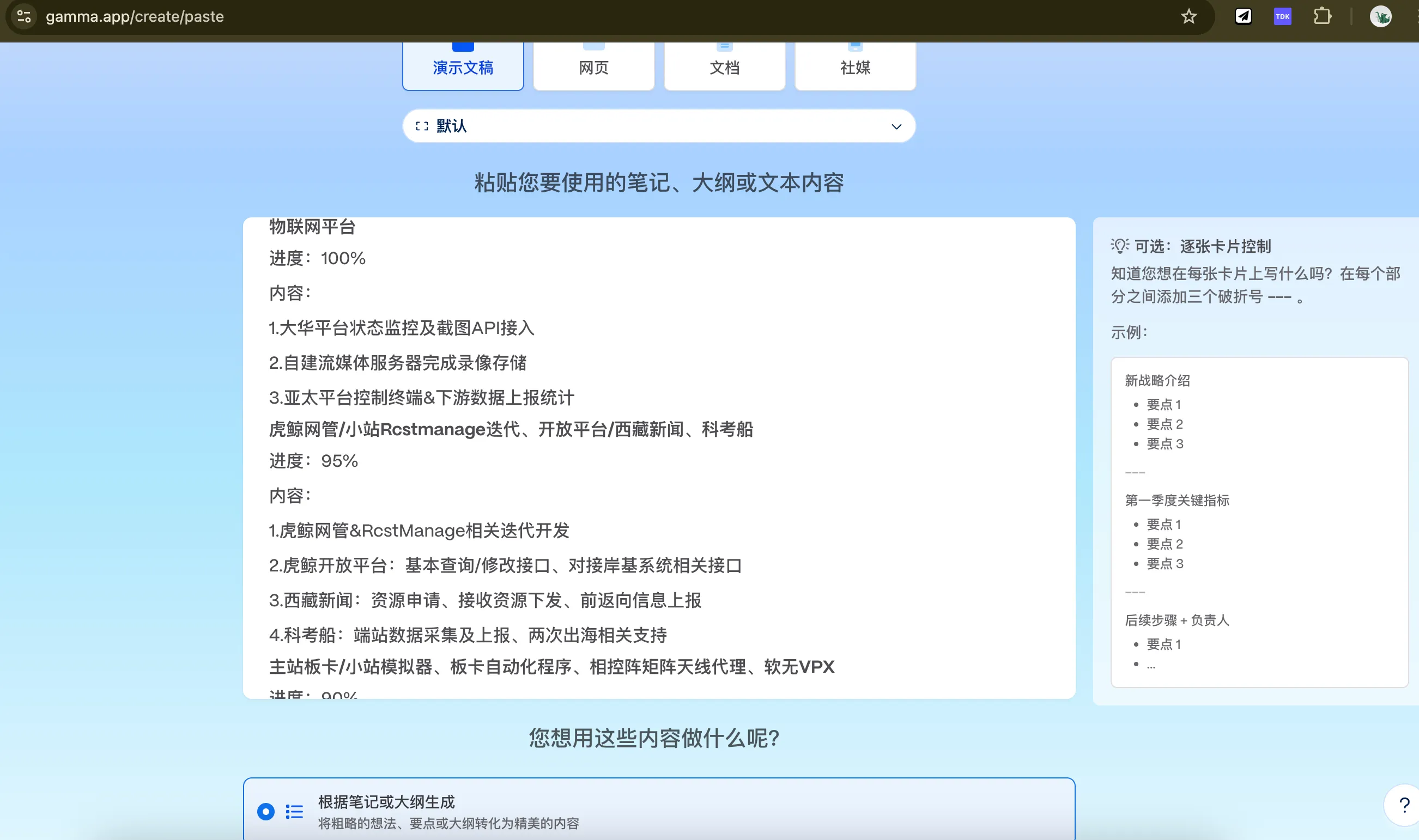Image resolution: width=1419 pixels, height=840 pixels.
Task: Click the frame icon beside 默认
Action: pyautogui.click(x=422, y=126)
